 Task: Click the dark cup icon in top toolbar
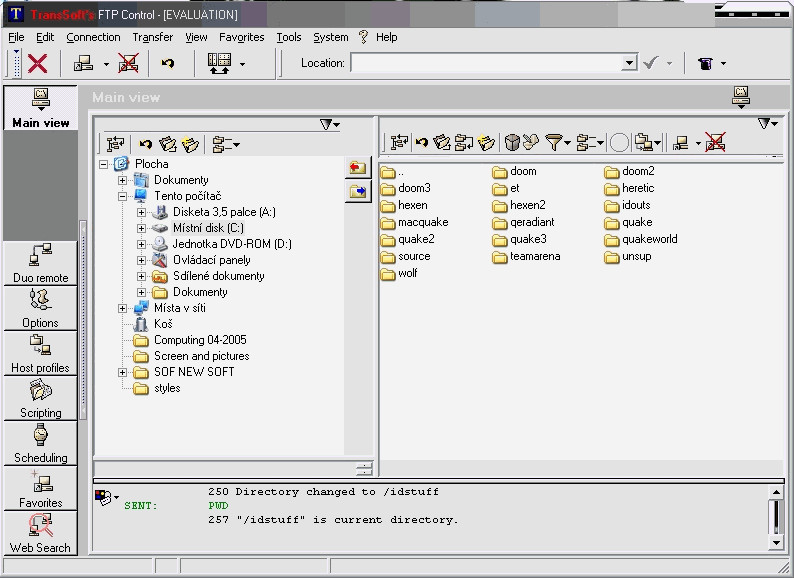point(705,63)
